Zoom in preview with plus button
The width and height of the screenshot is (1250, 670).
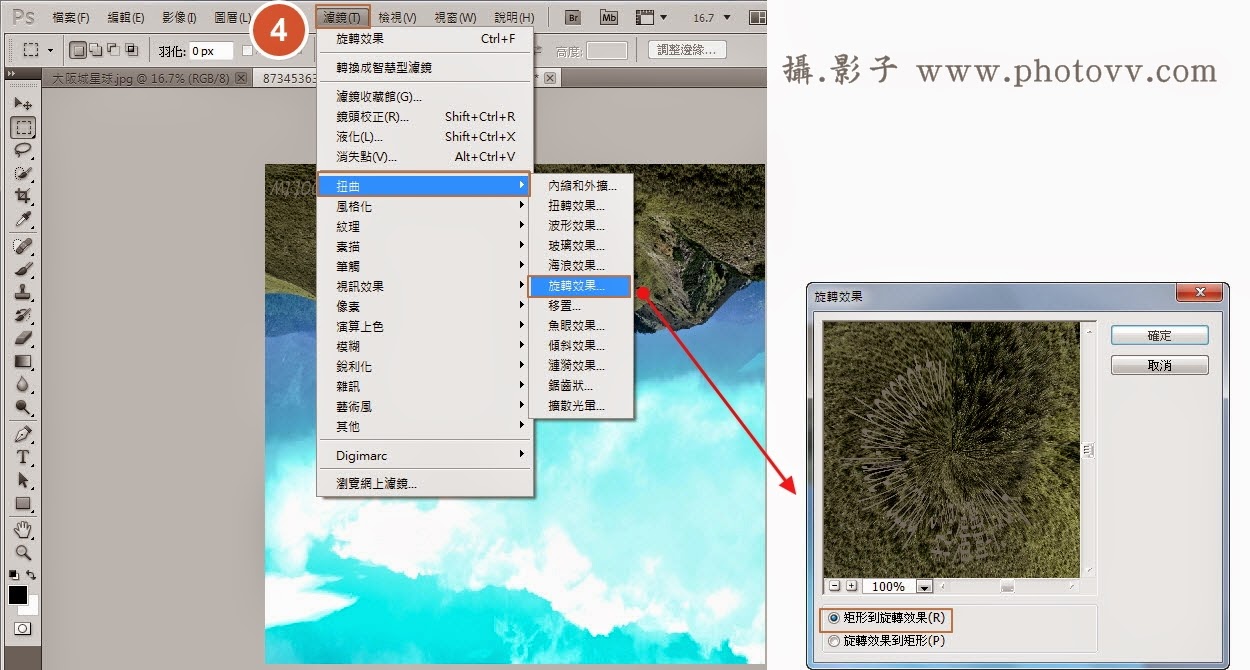point(852,587)
